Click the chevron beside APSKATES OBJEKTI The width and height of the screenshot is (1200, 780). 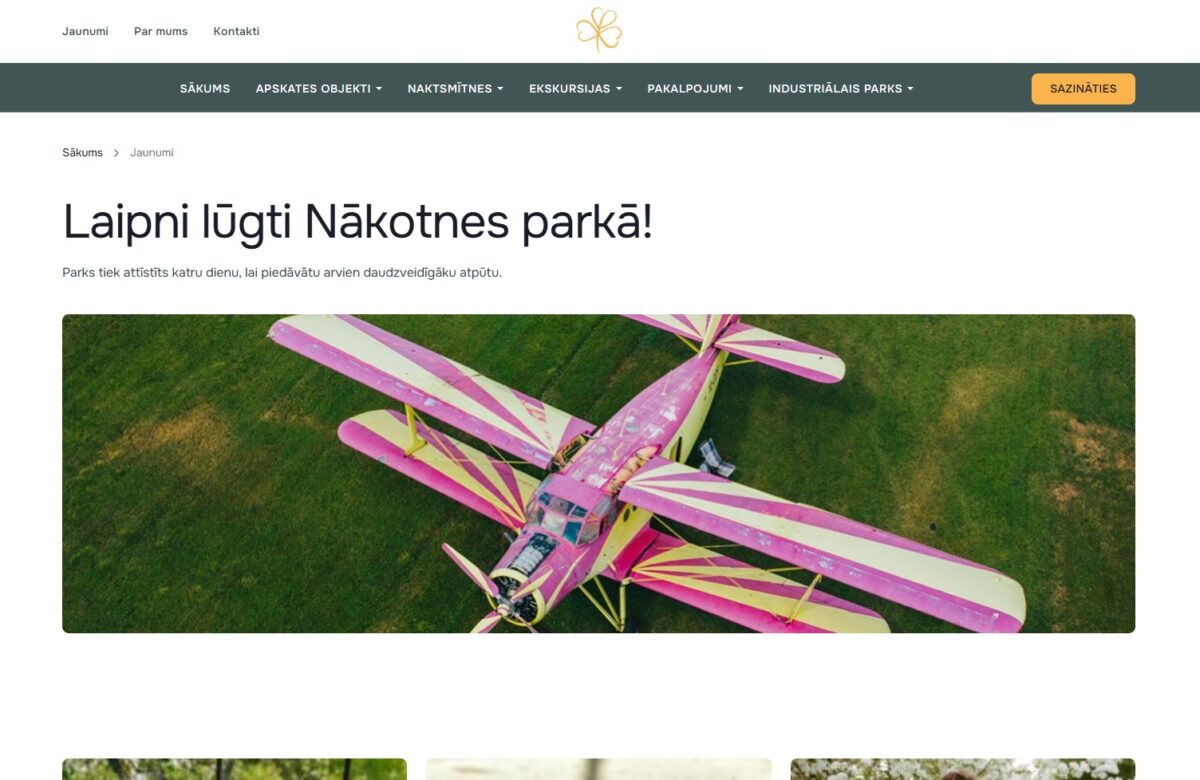coord(380,88)
